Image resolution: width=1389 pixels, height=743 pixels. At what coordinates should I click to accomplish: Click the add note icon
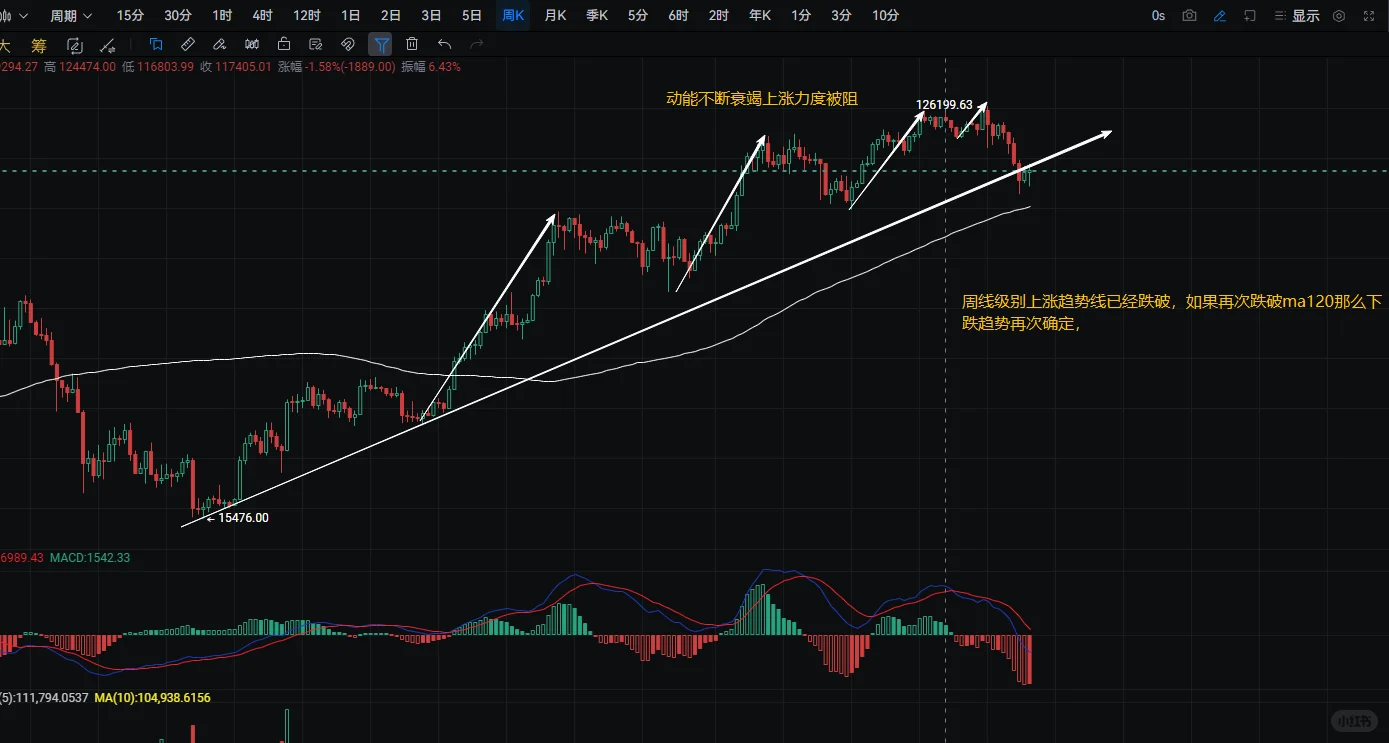pyautogui.click(x=1250, y=16)
